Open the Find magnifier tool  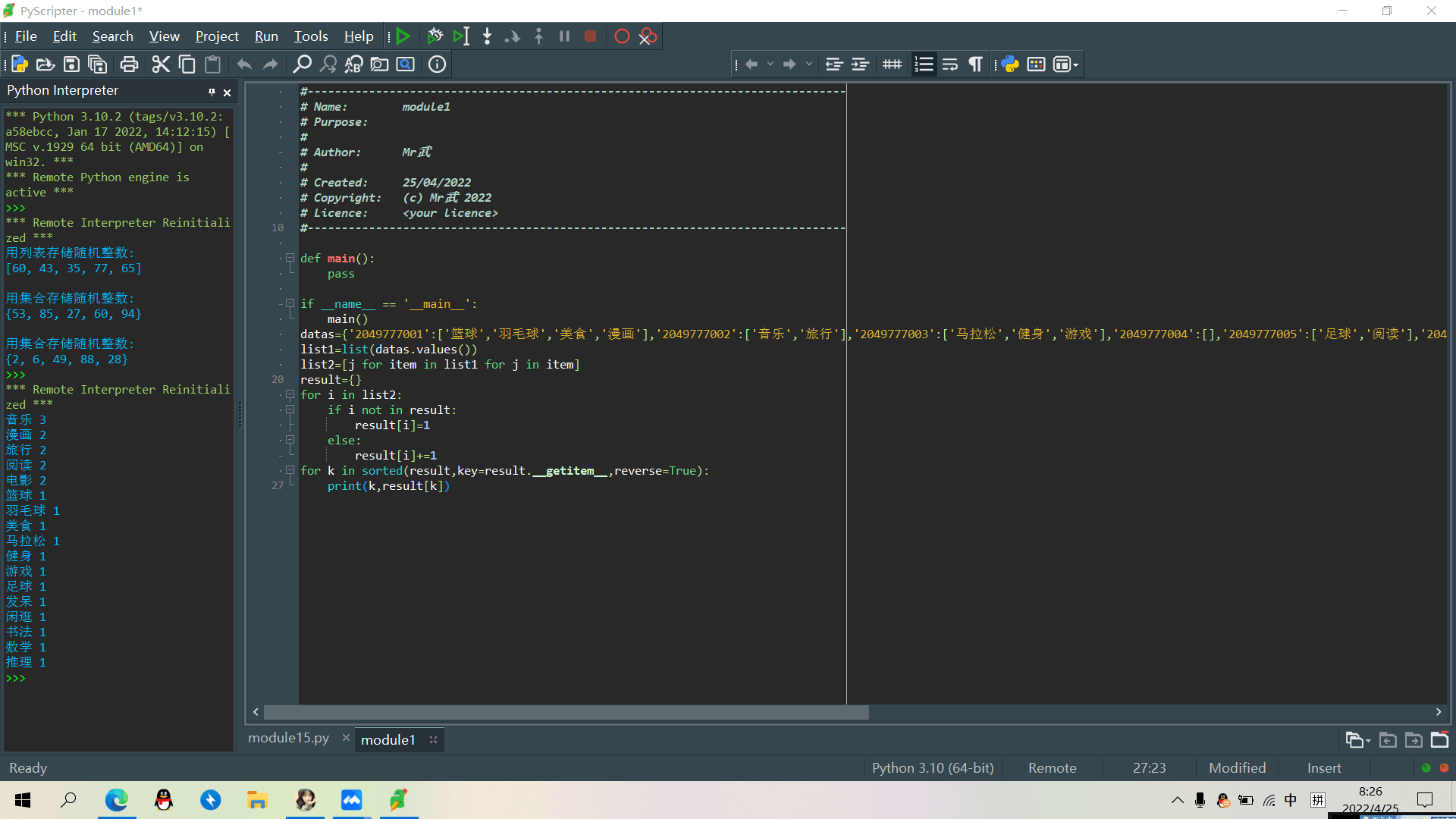click(302, 64)
